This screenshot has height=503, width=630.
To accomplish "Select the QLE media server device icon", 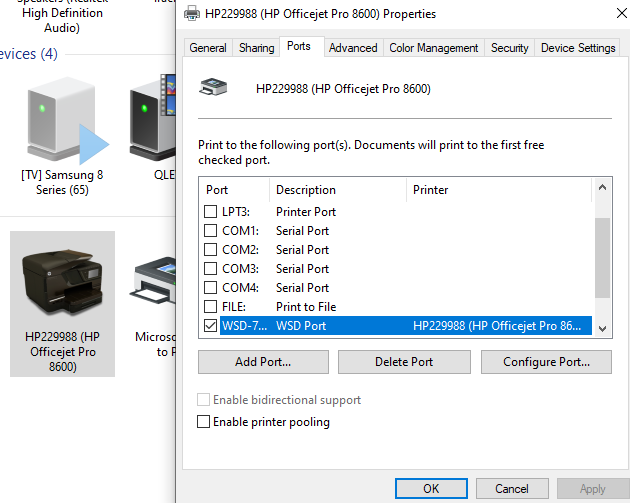I will [152, 117].
